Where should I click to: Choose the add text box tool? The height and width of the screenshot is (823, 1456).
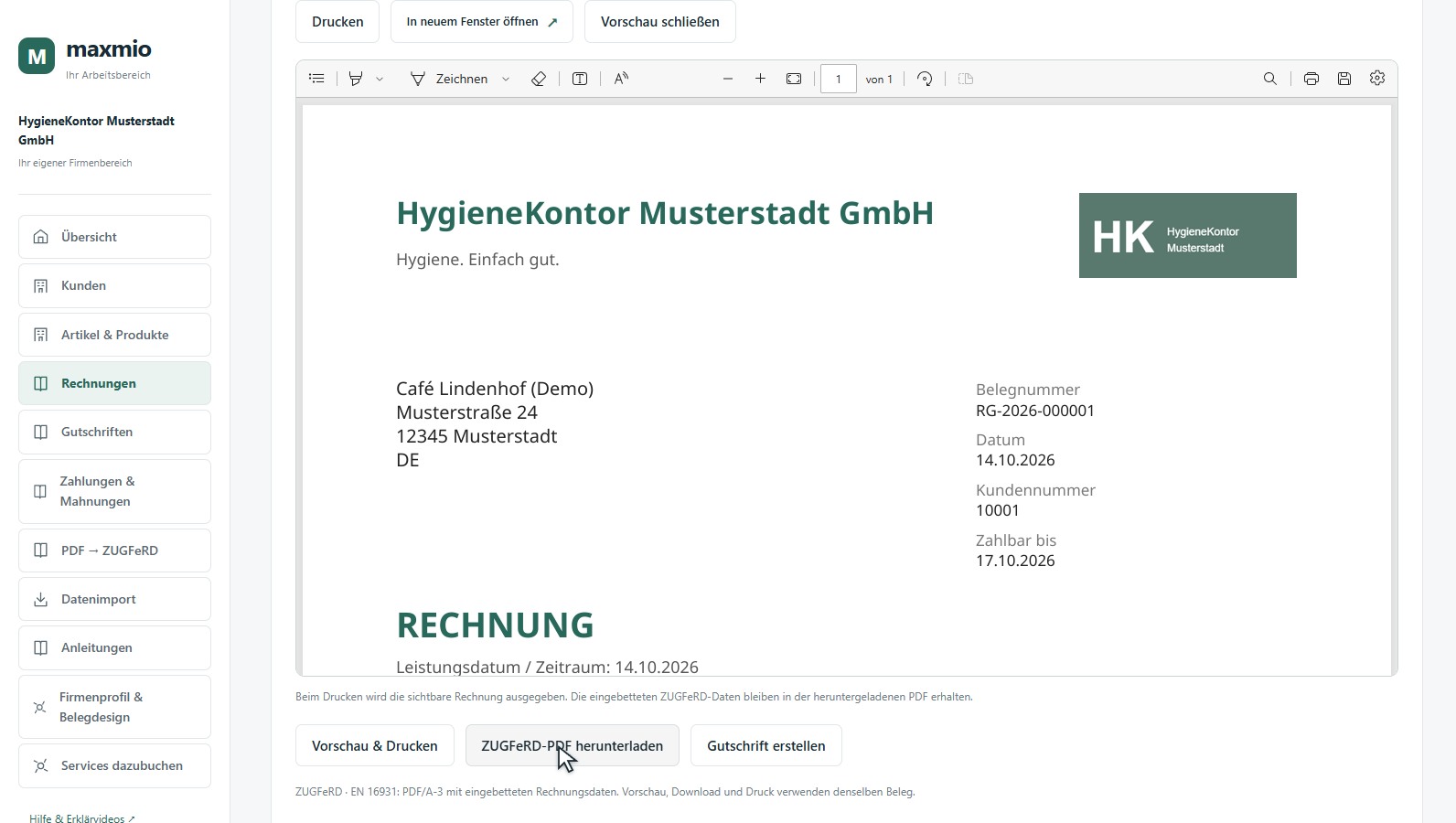(580, 79)
